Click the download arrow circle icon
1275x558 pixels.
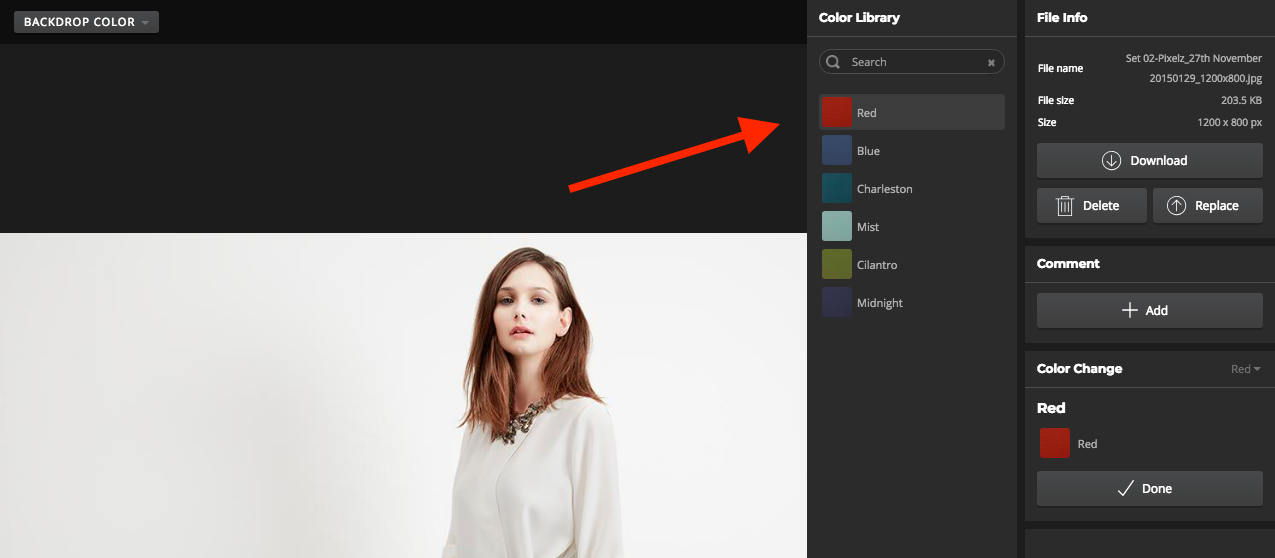[1111, 161]
